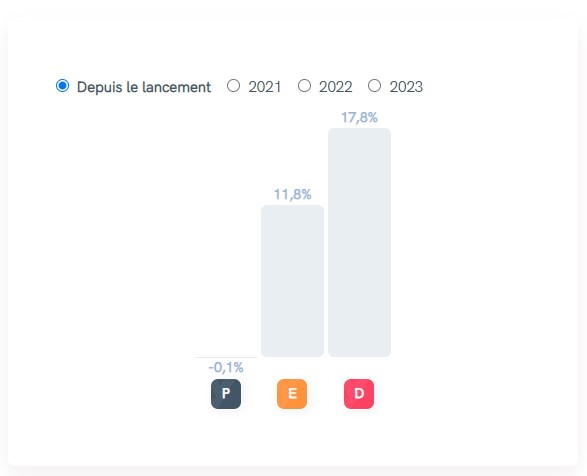This screenshot has height=476, width=587.
Task: Select the 2022 radio button circle
Action: tap(304, 86)
